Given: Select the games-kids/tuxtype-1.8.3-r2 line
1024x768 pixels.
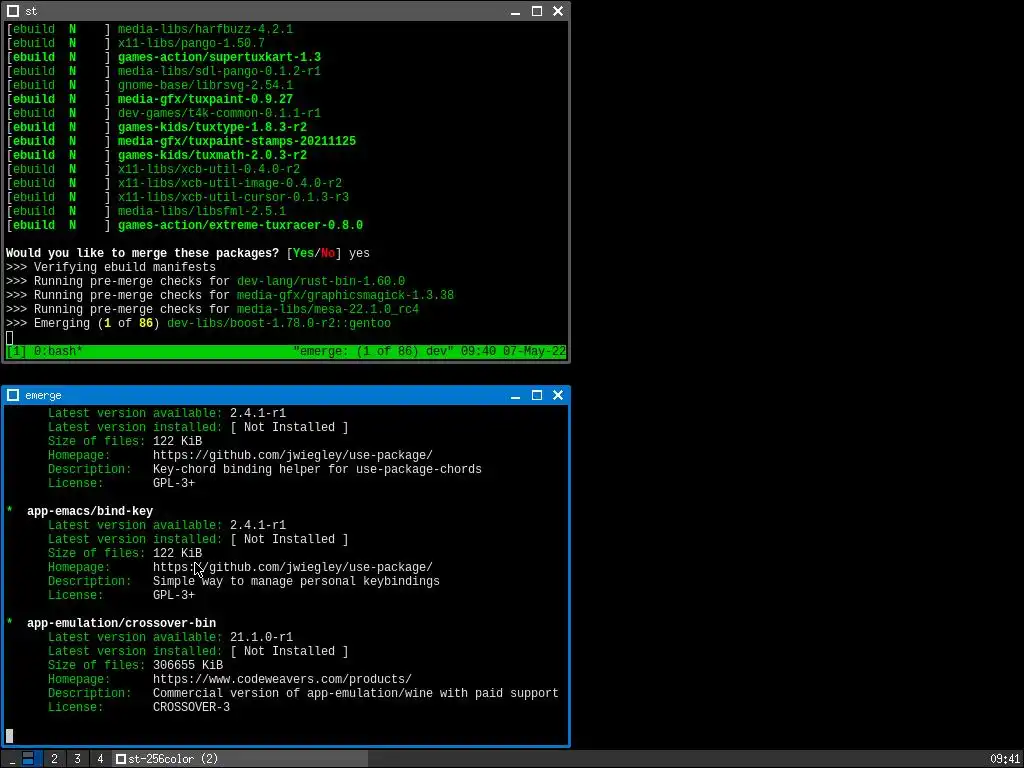Looking at the screenshot, I should point(212,127).
